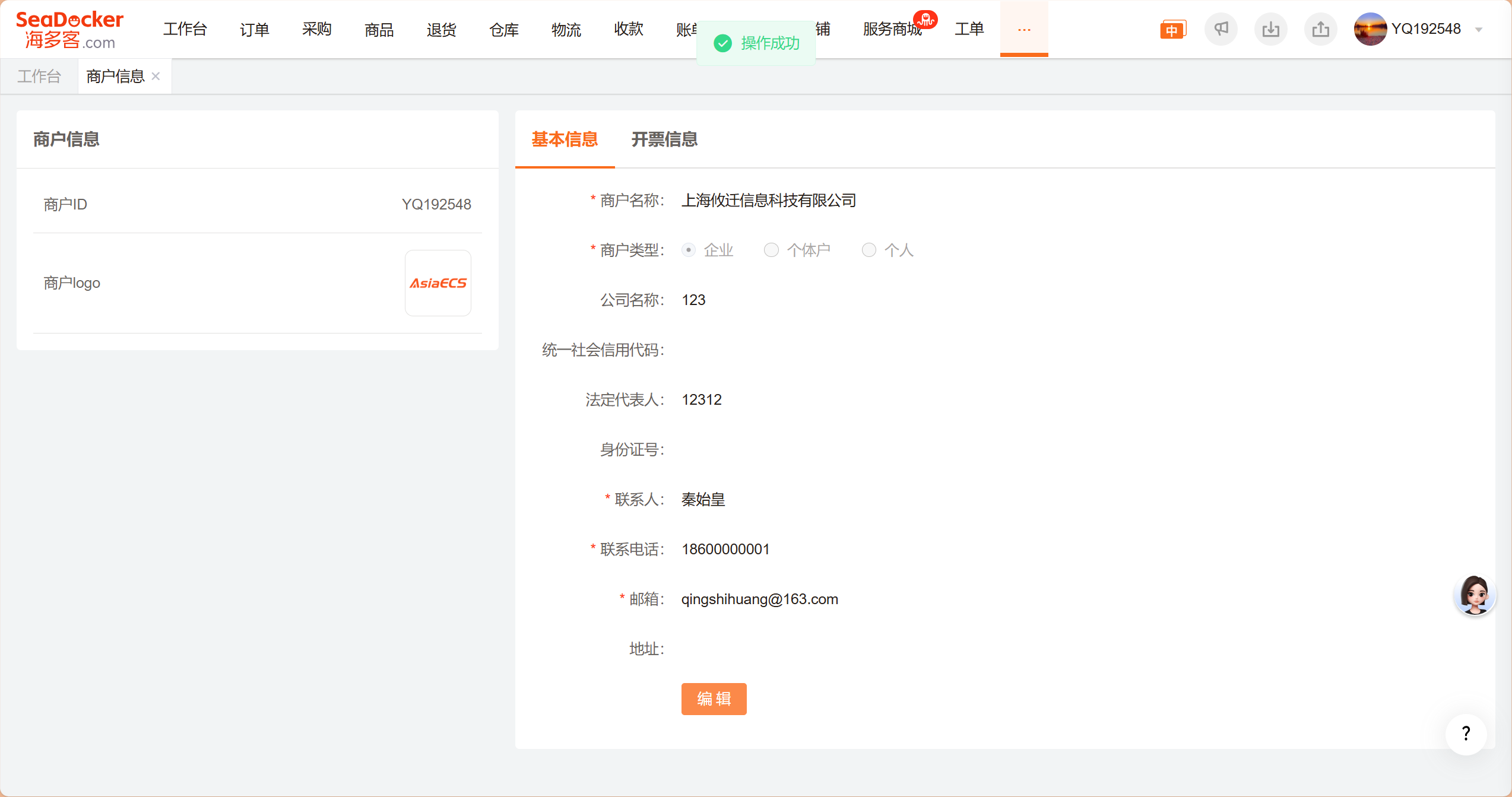Switch to the 工作台 page tab
Image resolution: width=1512 pixels, height=797 pixels.
pos(39,77)
